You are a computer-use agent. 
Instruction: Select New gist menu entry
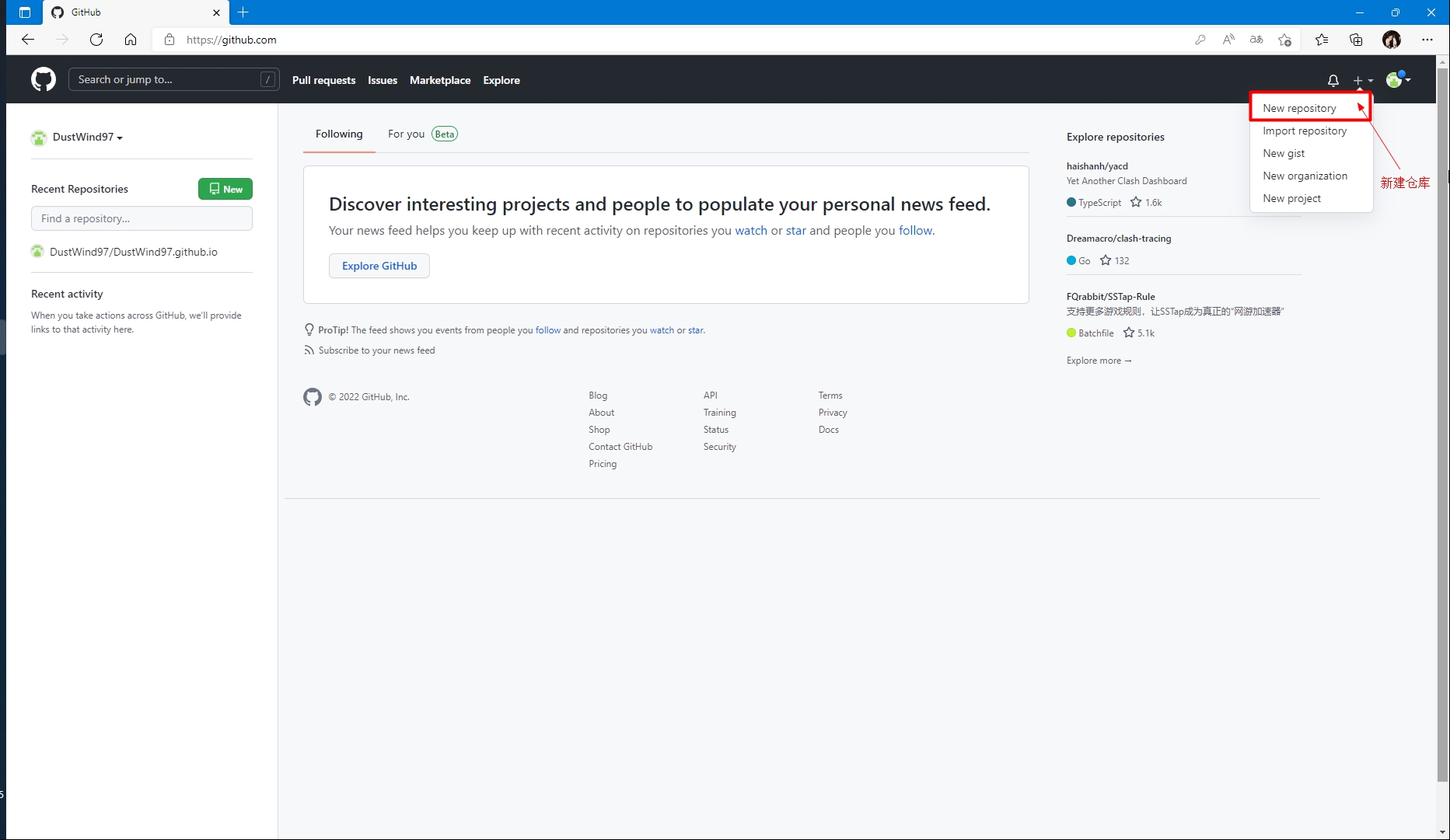tap(1310, 153)
